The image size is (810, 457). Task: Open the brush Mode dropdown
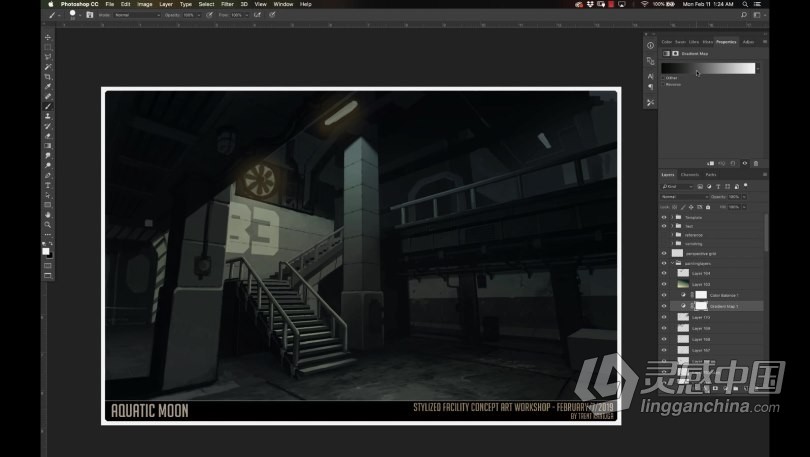137,15
